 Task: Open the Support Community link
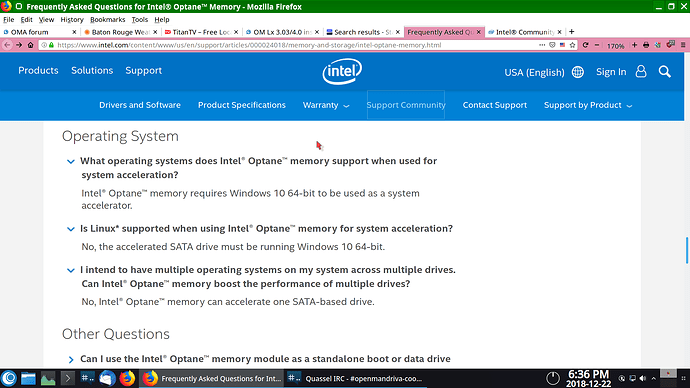(x=406, y=105)
